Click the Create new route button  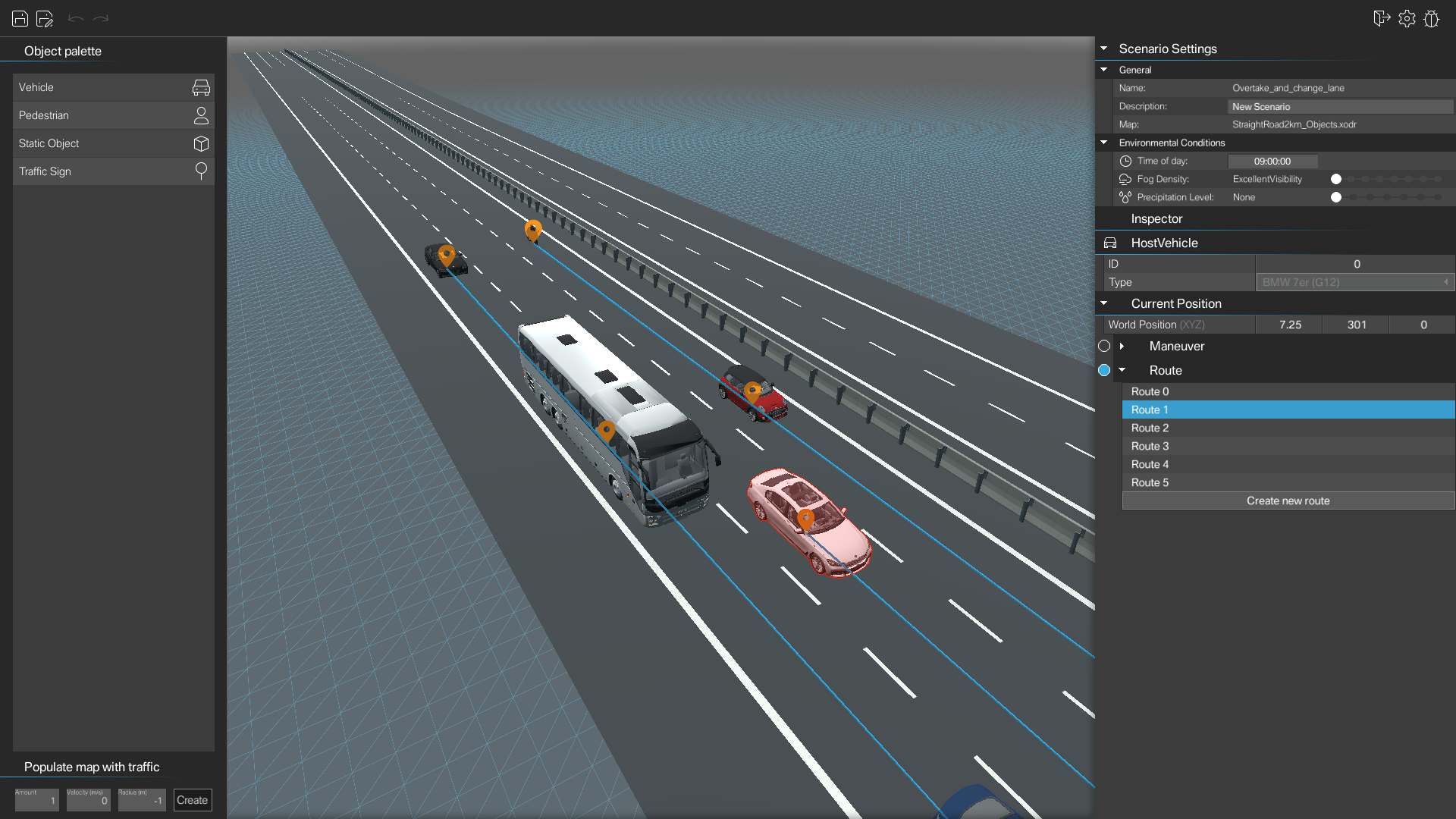coord(1288,500)
